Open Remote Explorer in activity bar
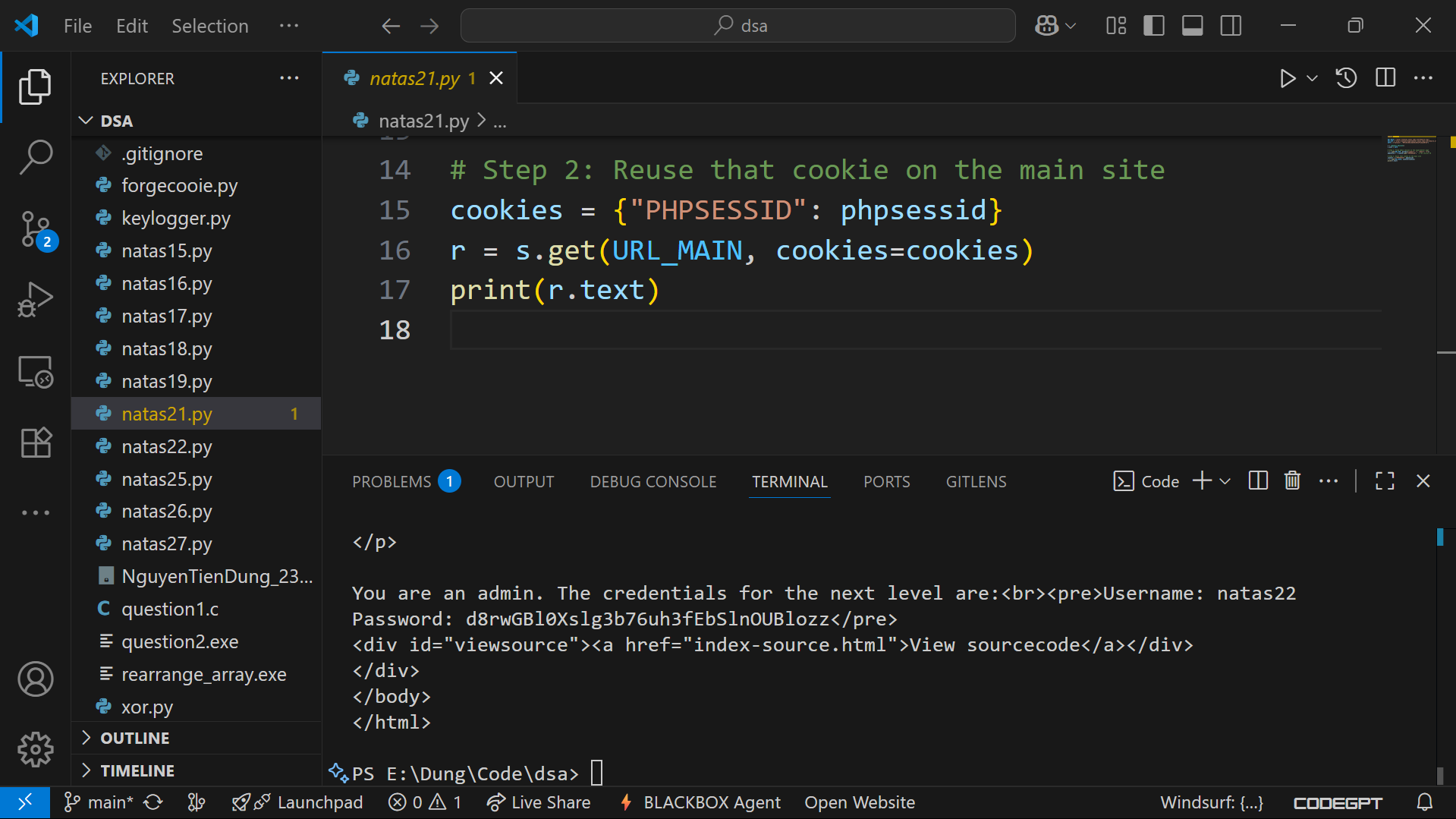This screenshot has height=819, width=1456. pyautogui.click(x=36, y=372)
